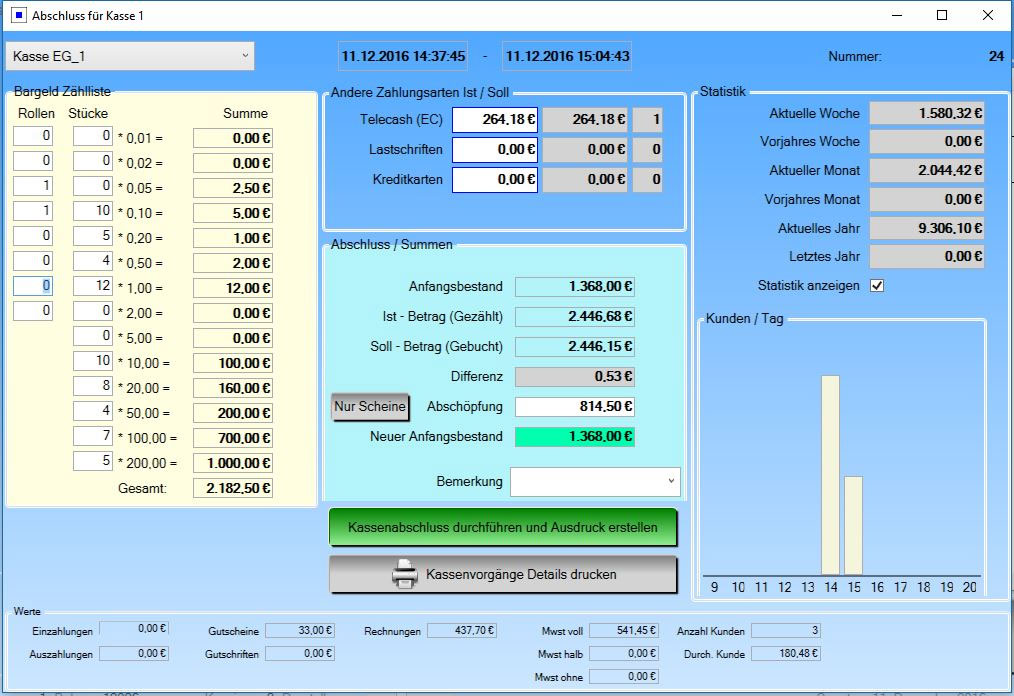Click the app icon in title bar
This screenshot has height=696, width=1014.
pos(19,16)
